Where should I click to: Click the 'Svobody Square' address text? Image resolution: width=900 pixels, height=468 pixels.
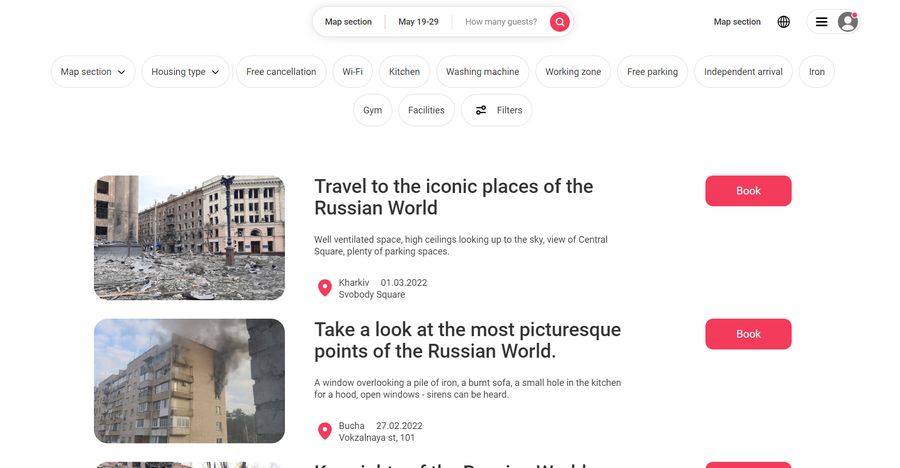click(372, 295)
